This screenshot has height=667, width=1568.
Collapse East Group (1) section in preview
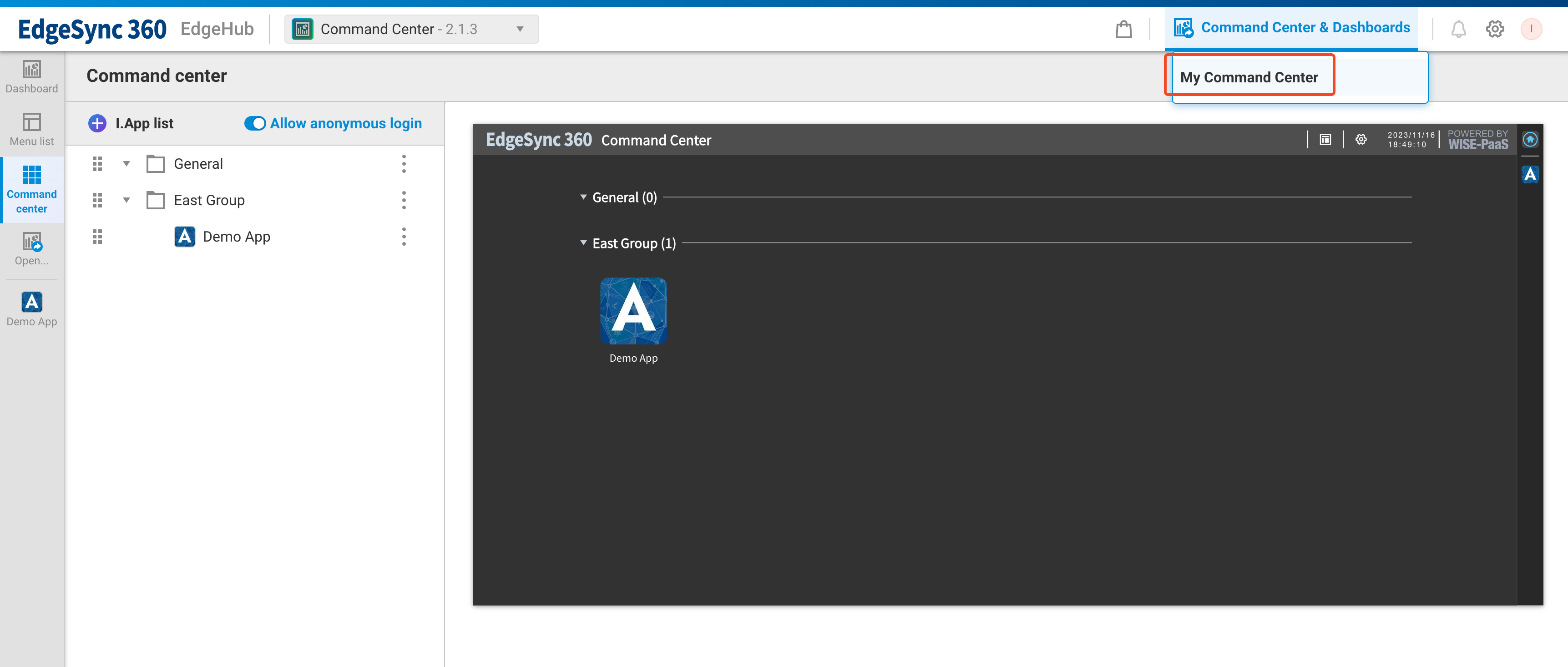[x=583, y=243]
